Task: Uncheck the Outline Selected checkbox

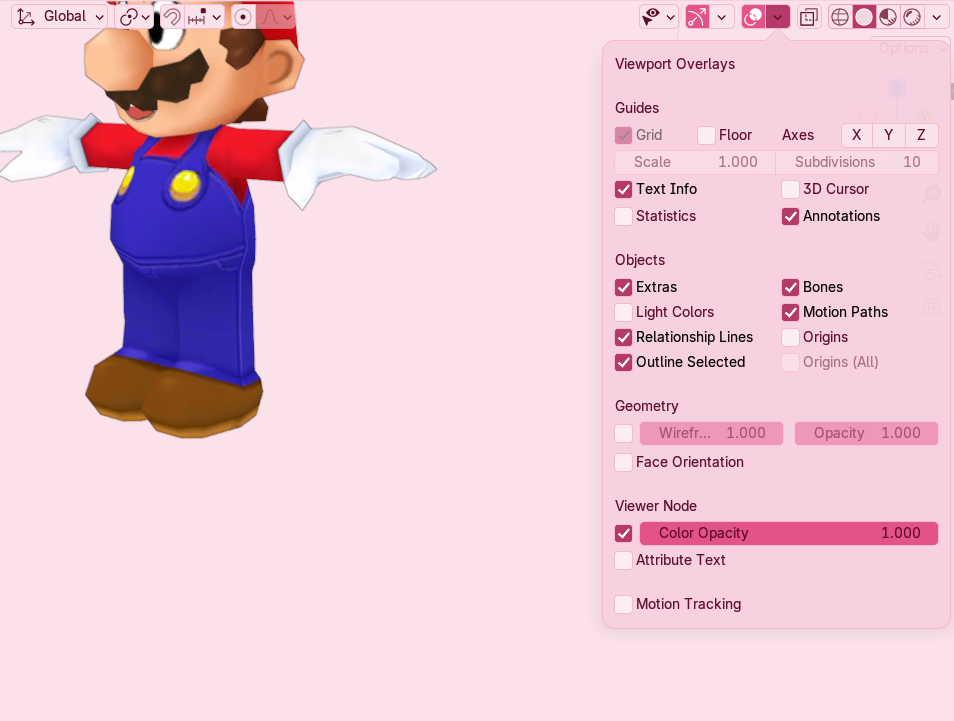Action: [x=623, y=362]
